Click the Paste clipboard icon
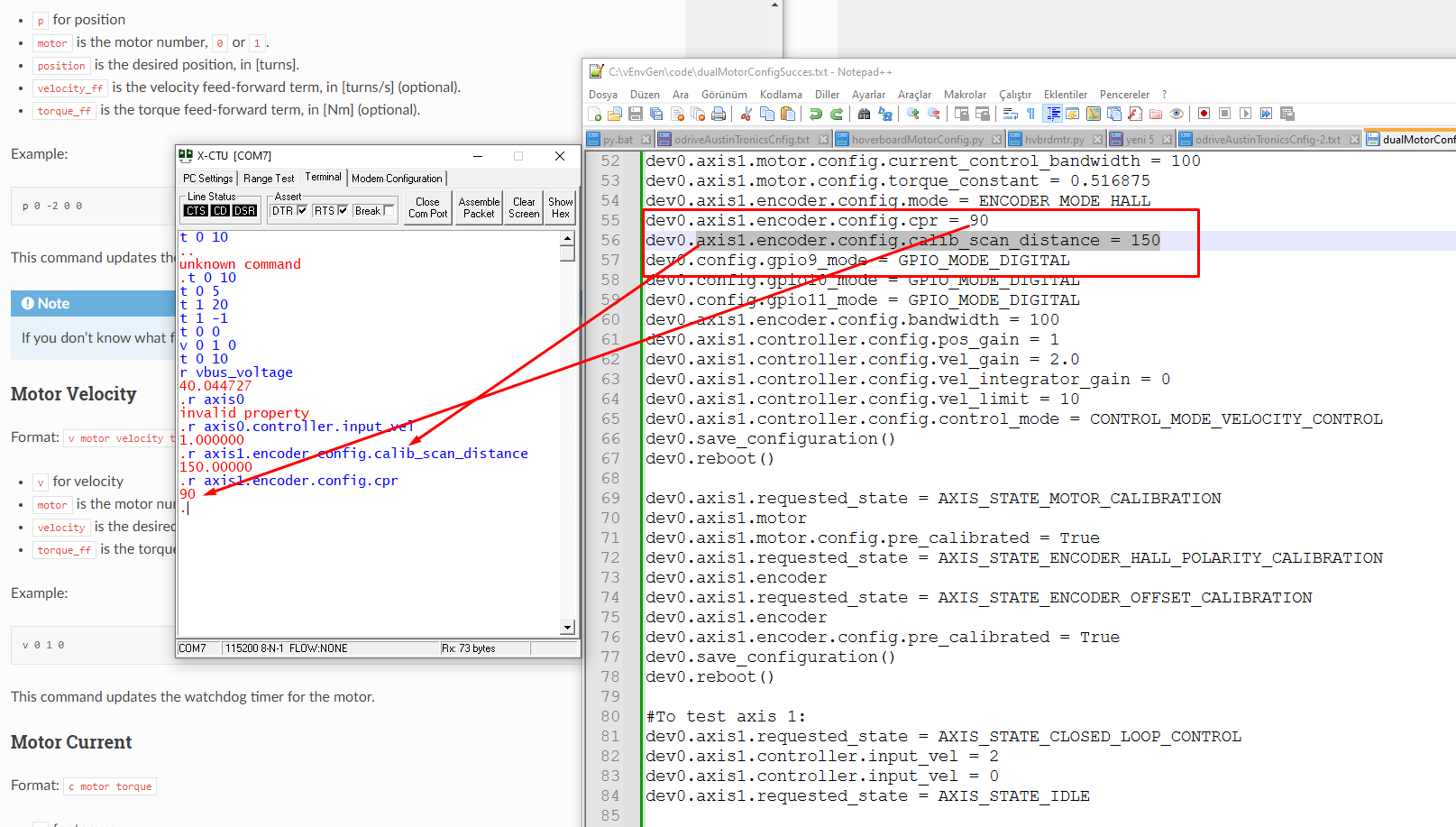The height and width of the screenshot is (827, 1456). [787, 114]
